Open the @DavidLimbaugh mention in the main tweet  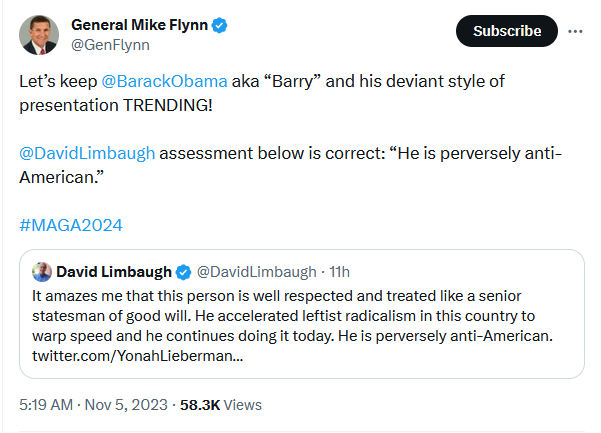click(87, 153)
